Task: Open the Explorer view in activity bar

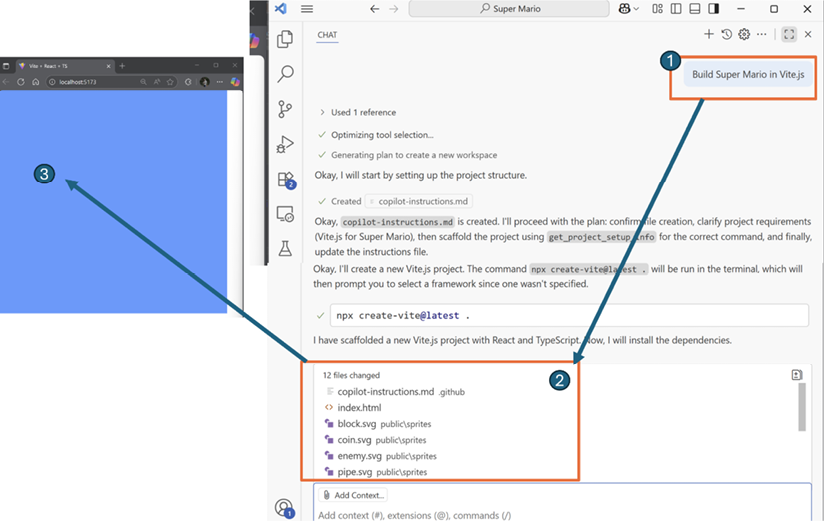Action: (x=285, y=39)
